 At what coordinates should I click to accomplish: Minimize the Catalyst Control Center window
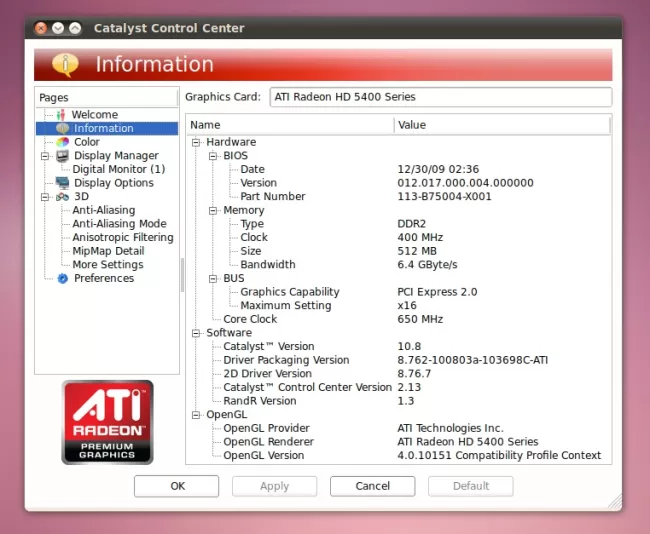tap(58, 28)
